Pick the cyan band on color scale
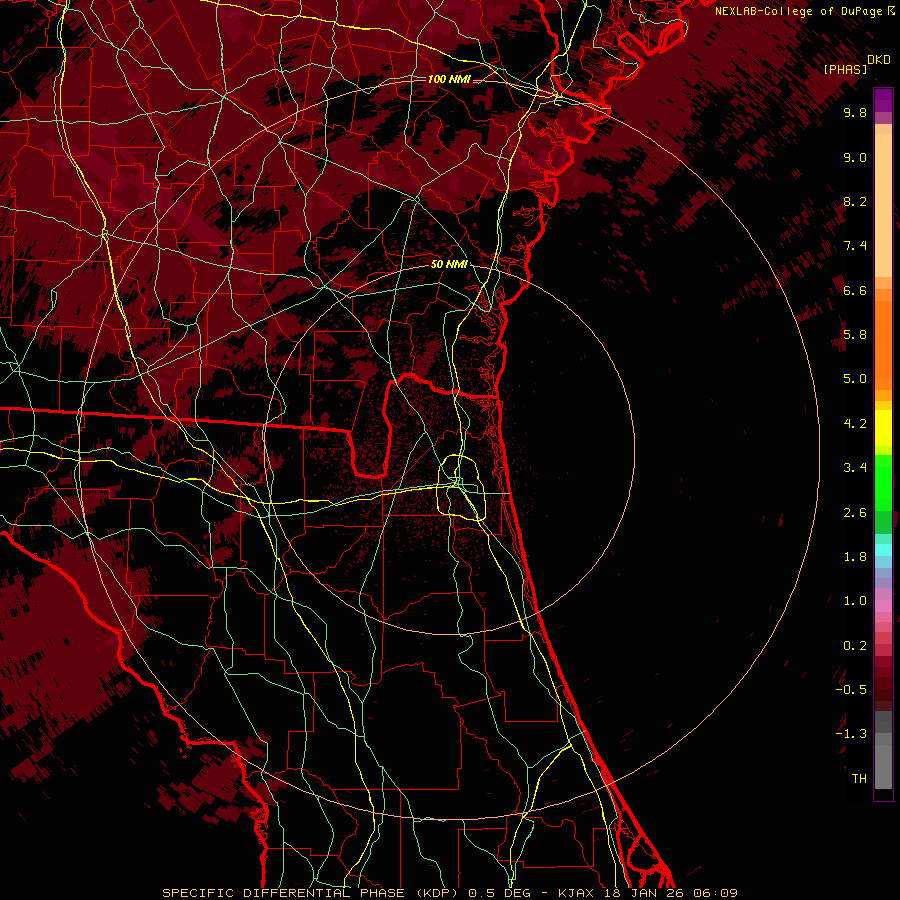The image size is (900, 900). [x=883, y=550]
